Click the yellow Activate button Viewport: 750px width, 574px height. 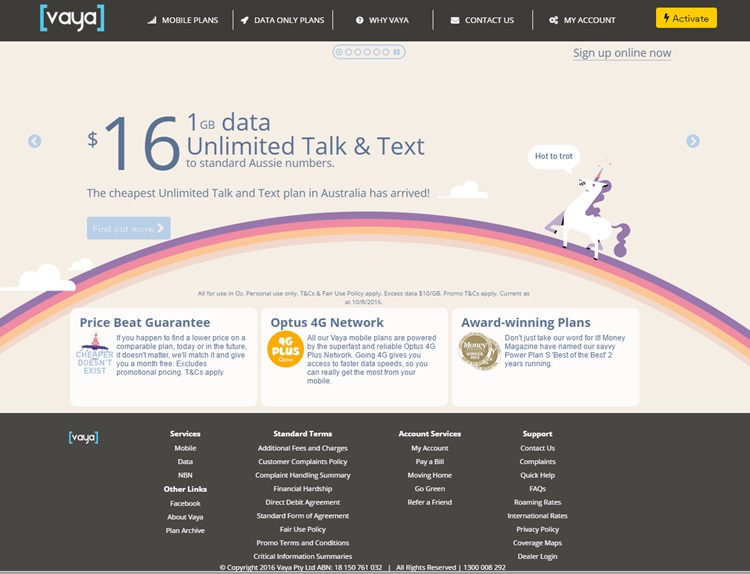686,18
